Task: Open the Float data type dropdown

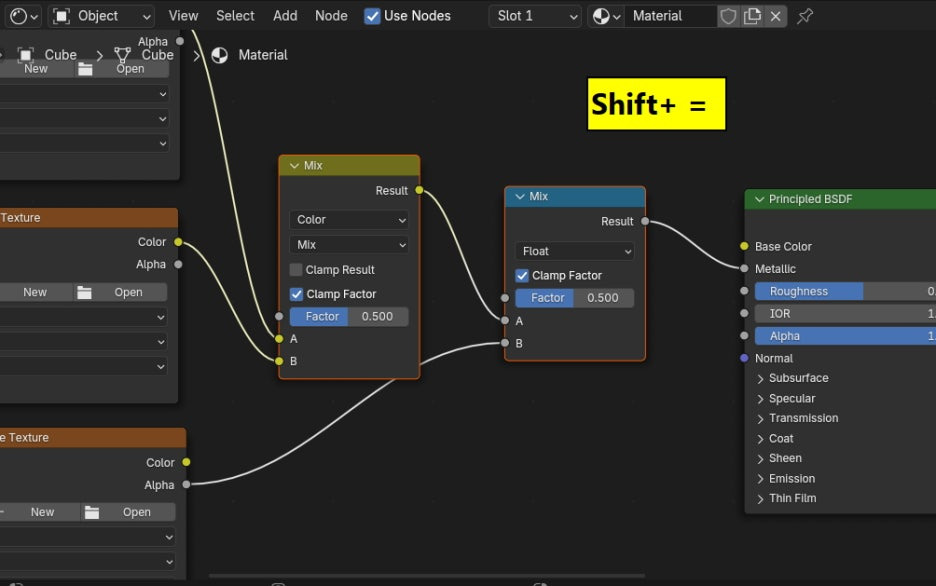Action: tap(574, 251)
